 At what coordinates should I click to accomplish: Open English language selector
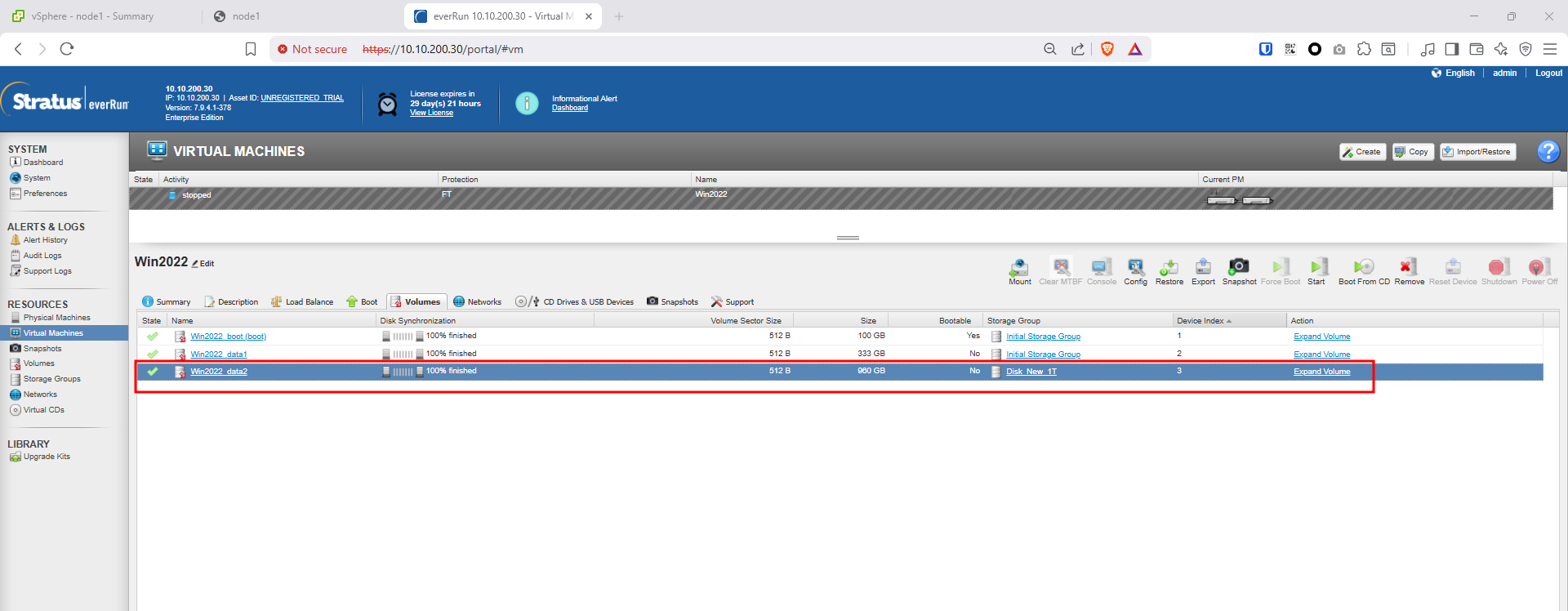[1459, 73]
